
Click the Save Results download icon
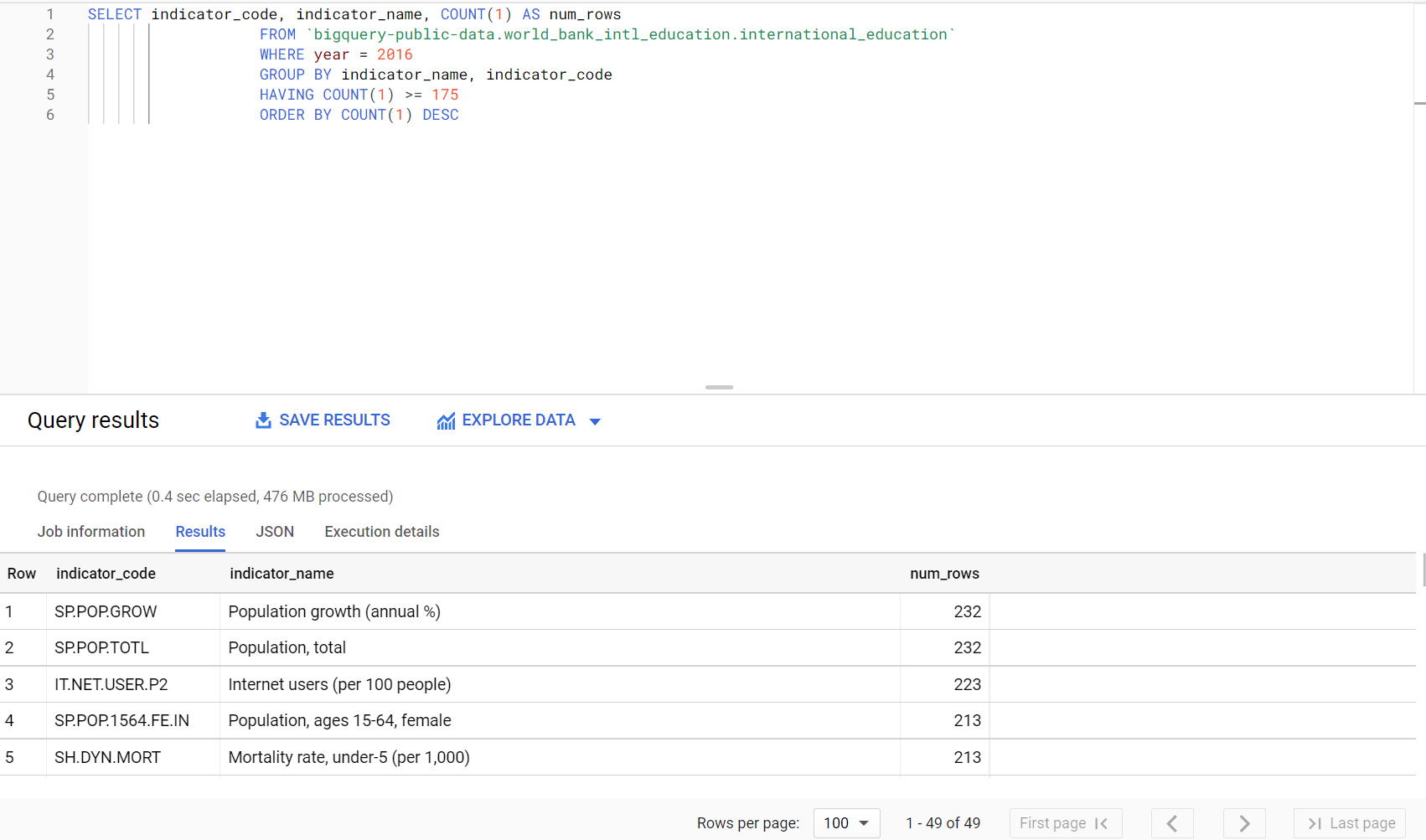263,420
